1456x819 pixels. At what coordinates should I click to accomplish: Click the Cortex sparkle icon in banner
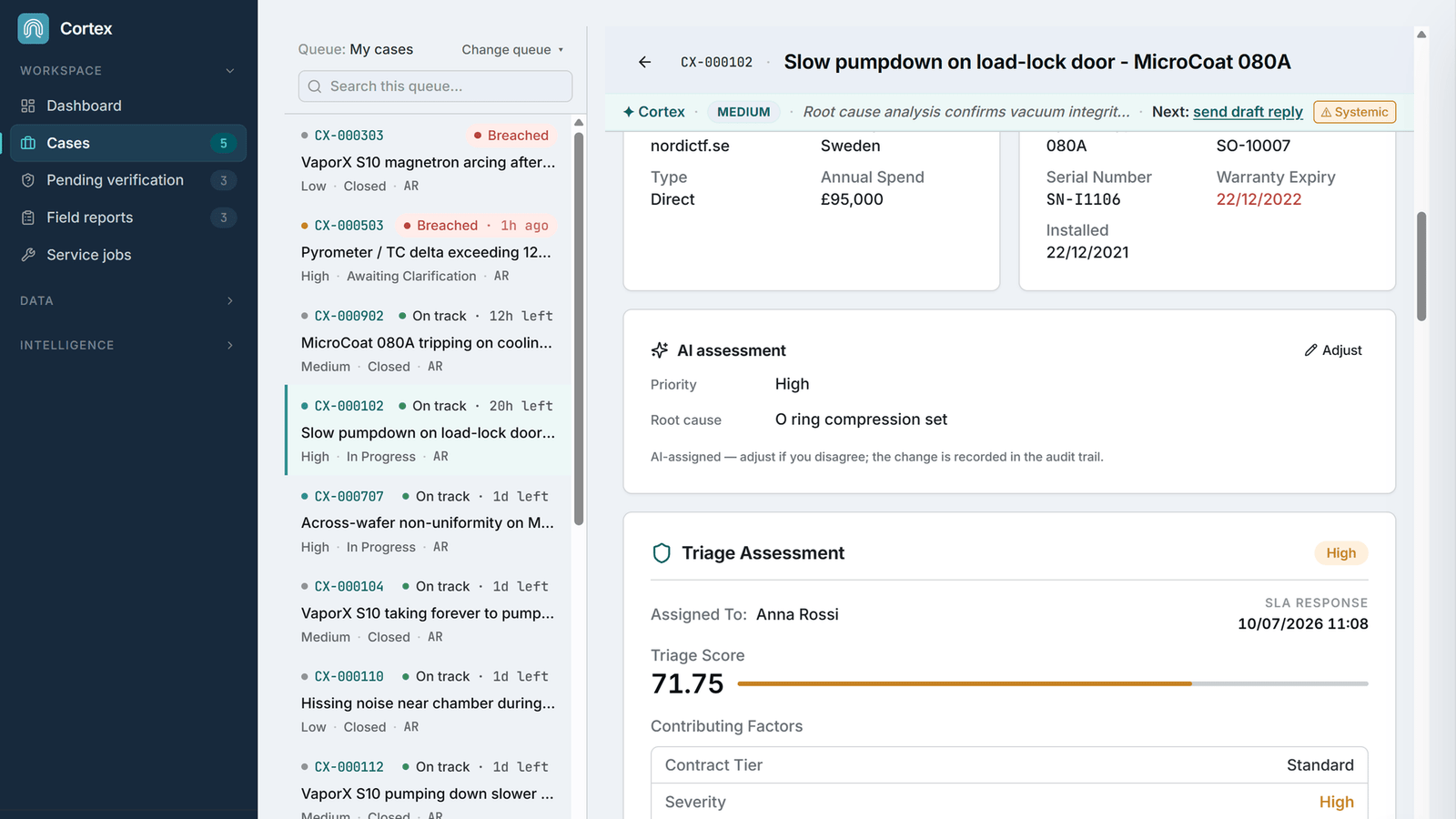[x=629, y=112]
